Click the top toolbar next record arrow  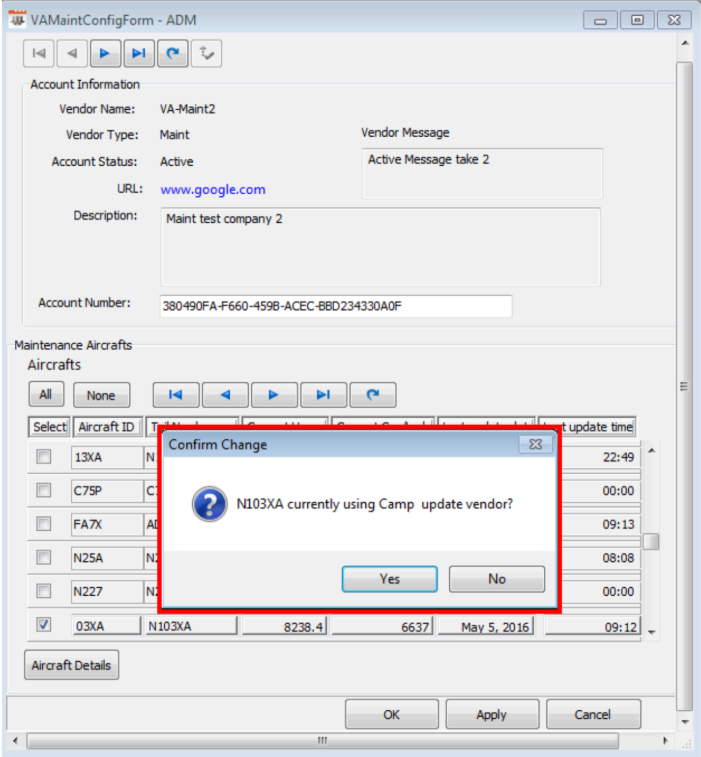(x=105, y=53)
